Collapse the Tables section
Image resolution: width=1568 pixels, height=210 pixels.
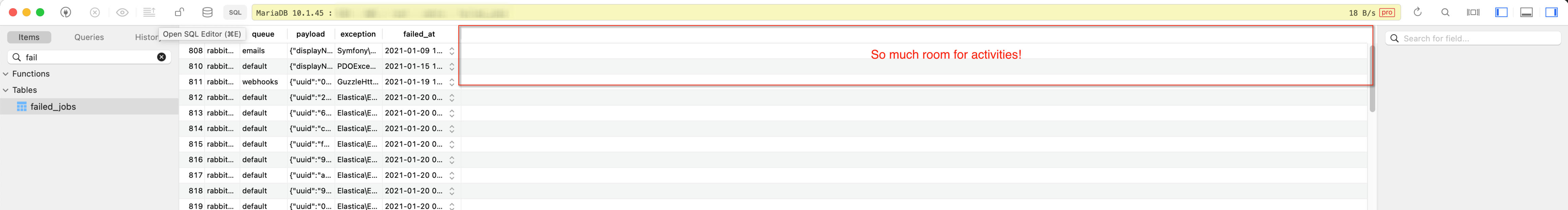click(5, 90)
